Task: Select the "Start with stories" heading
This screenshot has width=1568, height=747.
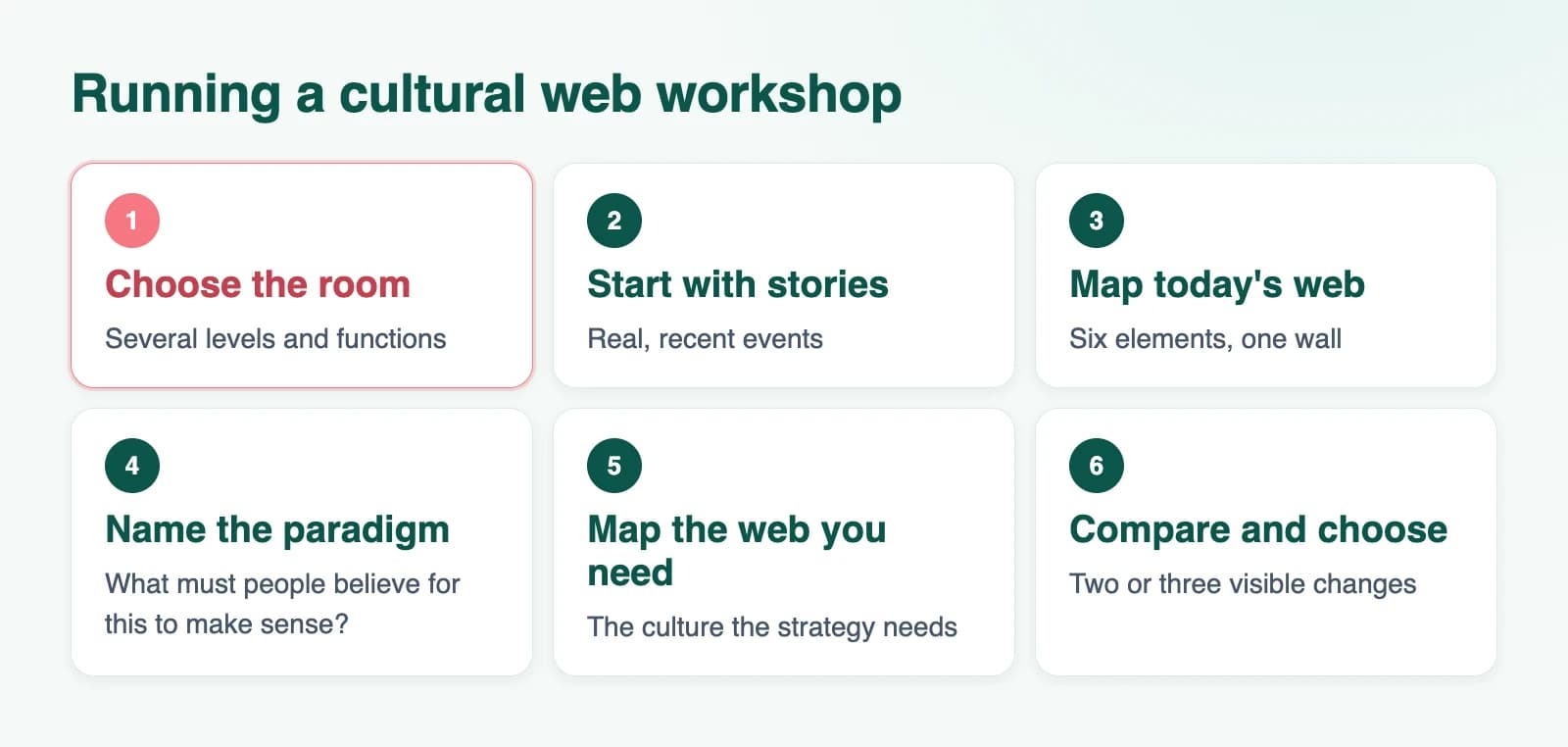Action: (x=738, y=284)
